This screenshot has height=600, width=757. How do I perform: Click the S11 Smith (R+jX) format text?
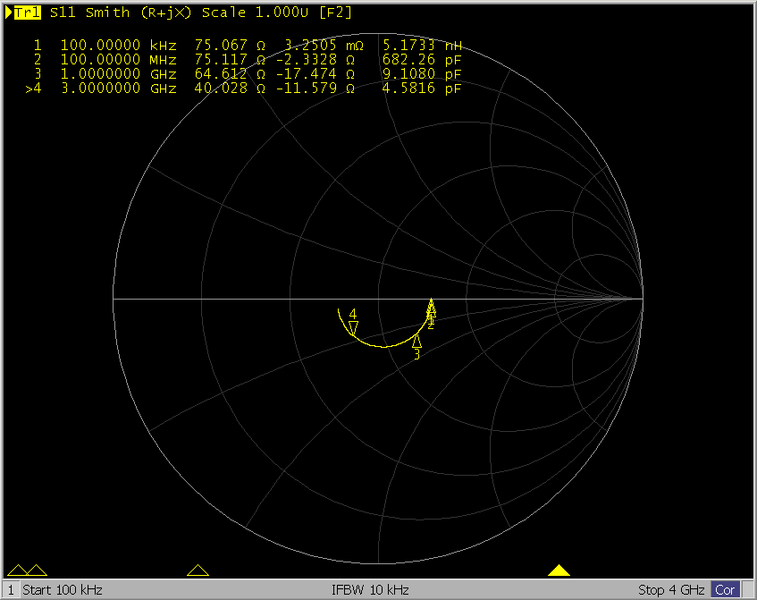point(121,13)
